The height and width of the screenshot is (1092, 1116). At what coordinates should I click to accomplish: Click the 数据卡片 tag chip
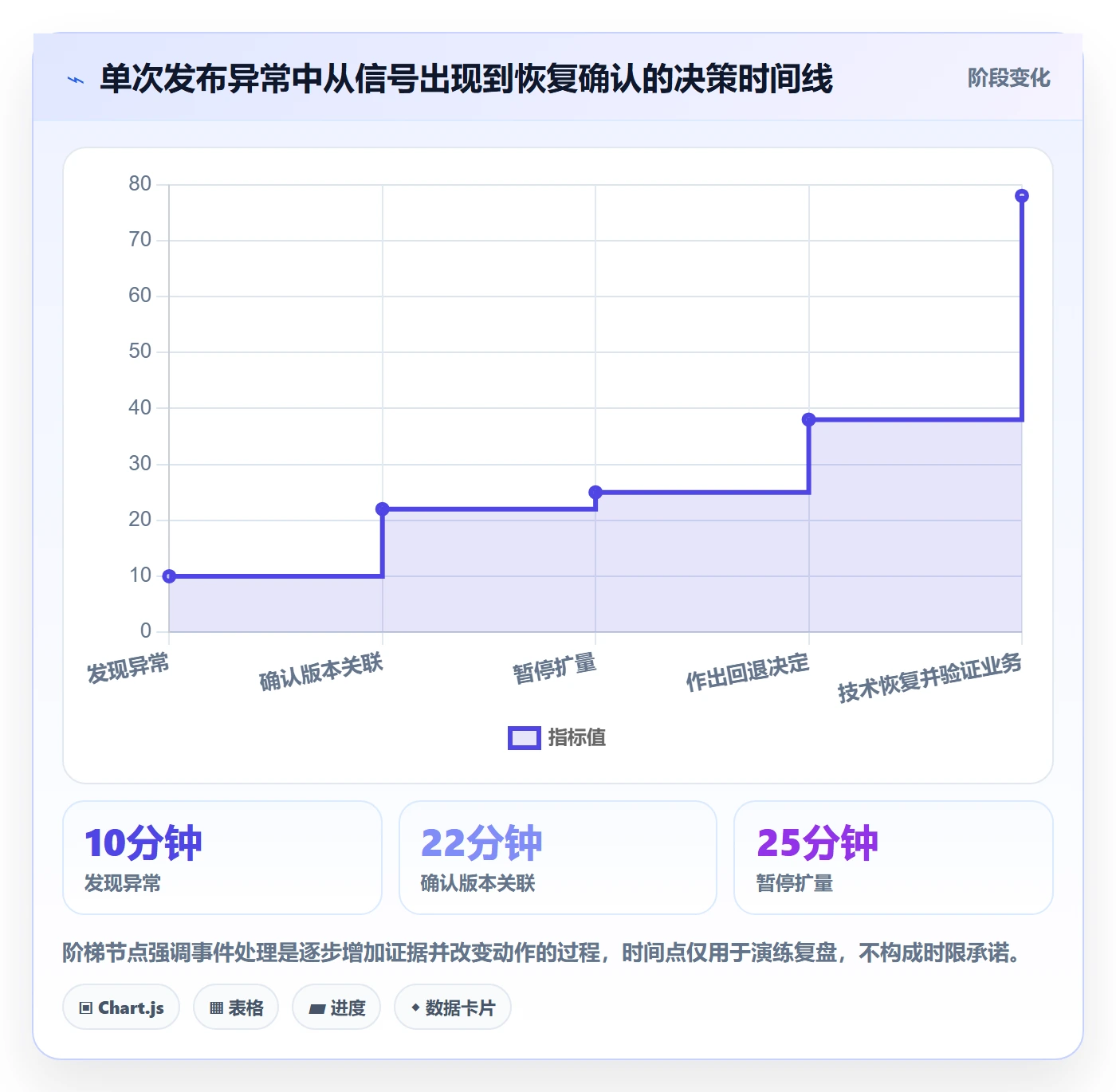coord(453,1008)
